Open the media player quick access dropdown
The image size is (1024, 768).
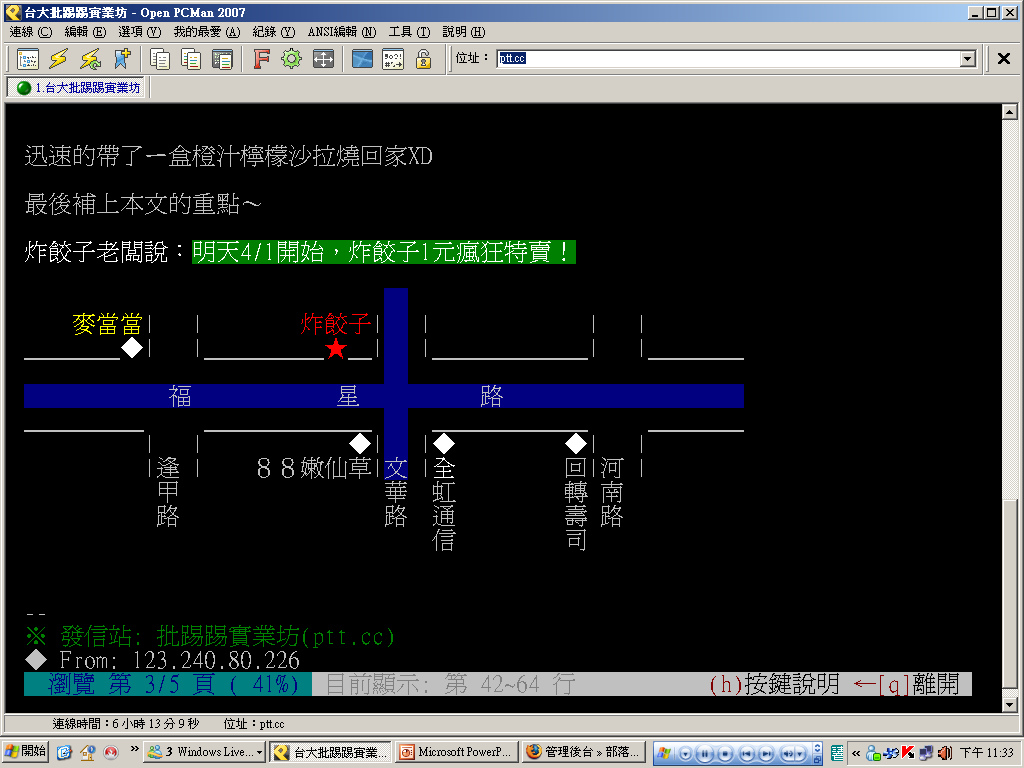(684, 753)
